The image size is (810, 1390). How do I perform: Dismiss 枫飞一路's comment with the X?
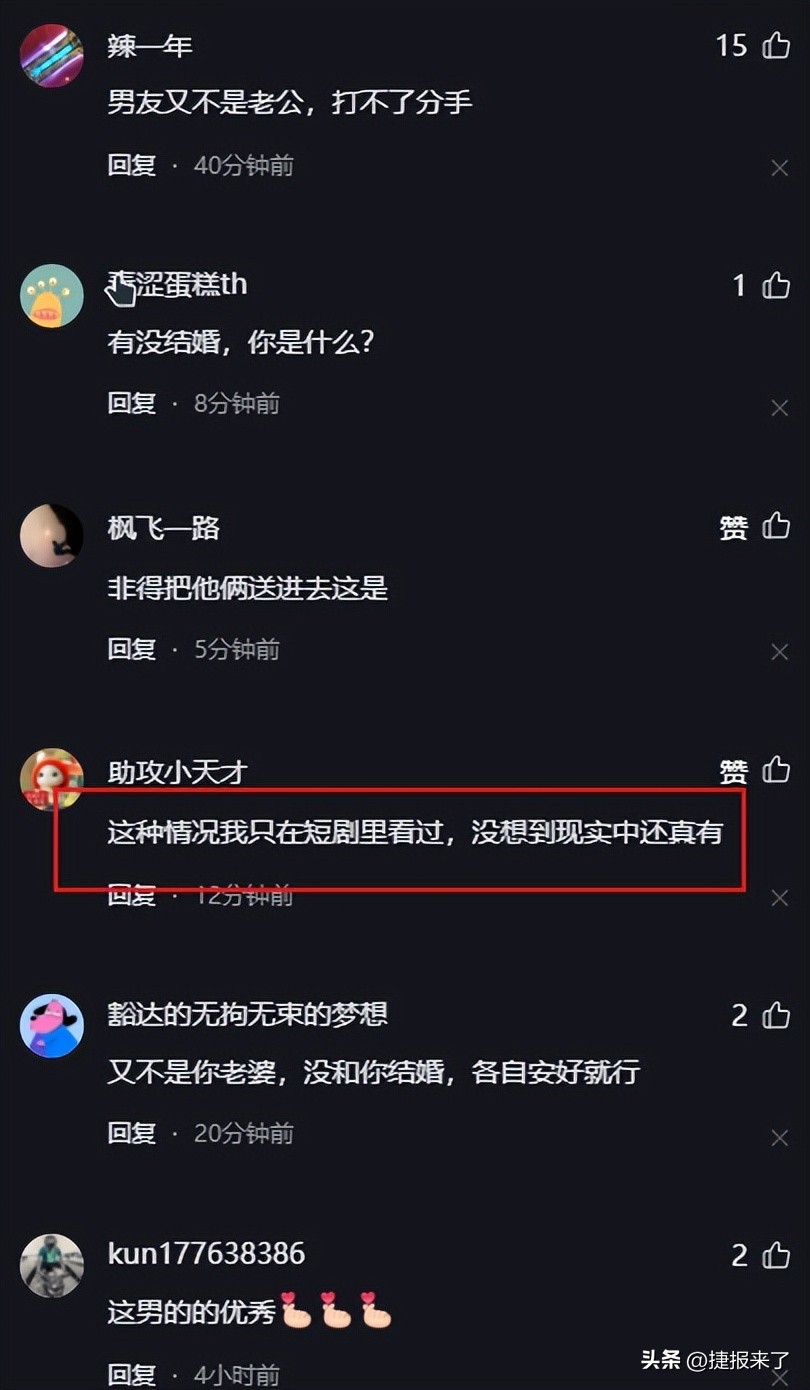click(x=780, y=652)
